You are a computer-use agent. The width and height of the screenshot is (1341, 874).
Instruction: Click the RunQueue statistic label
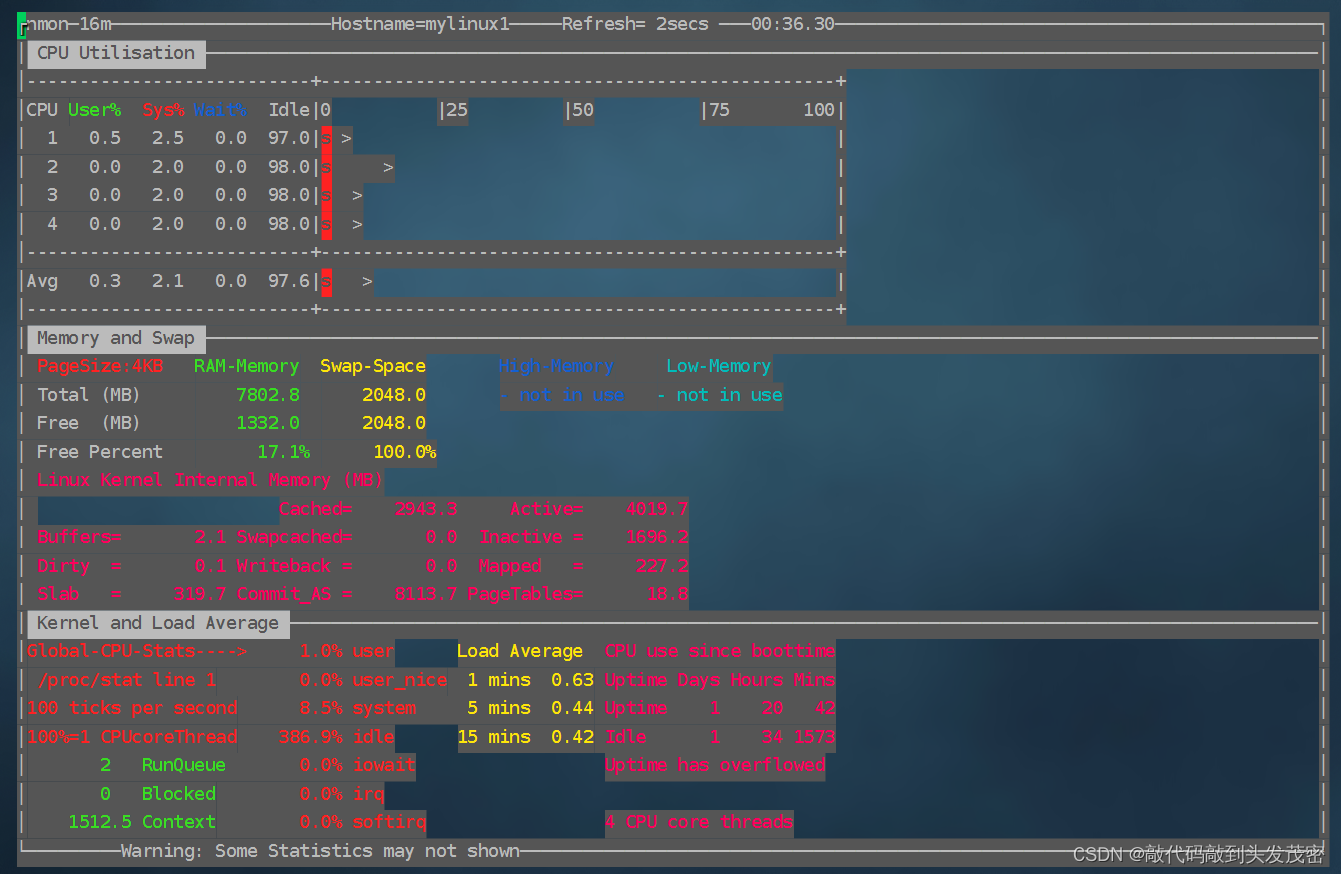coord(184,765)
